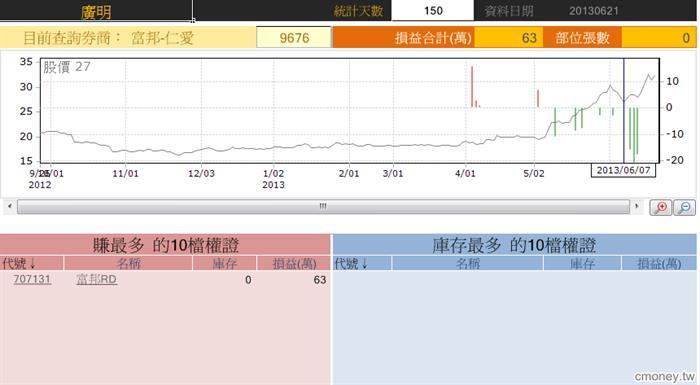This screenshot has width=700, height=385.
Task: Sort by 代號 in the blue table
Action: click(351, 264)
